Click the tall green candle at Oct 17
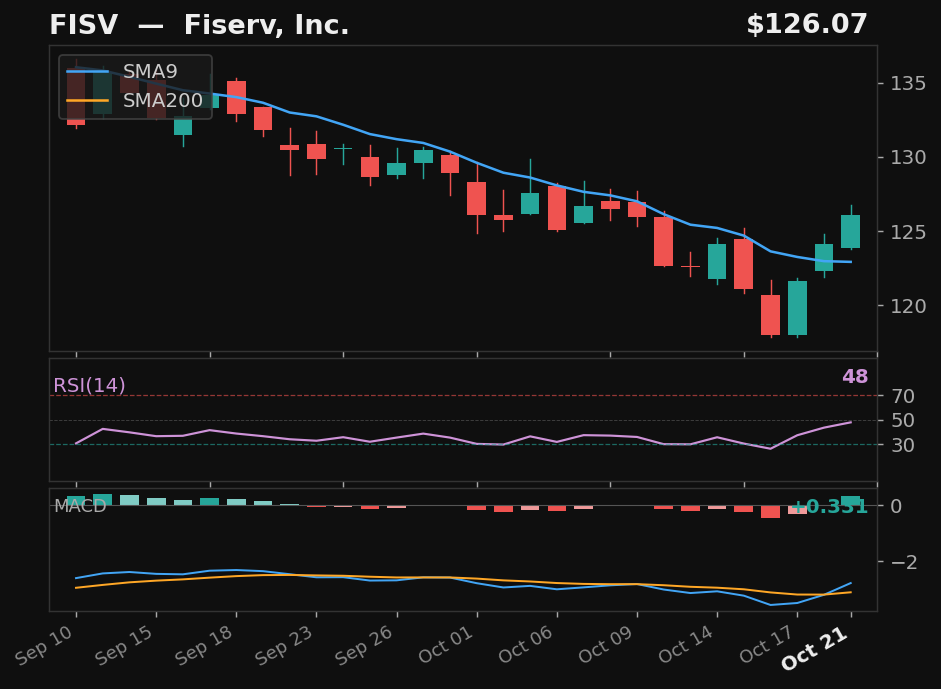The image size is (941, 689). tap(798, 308)
